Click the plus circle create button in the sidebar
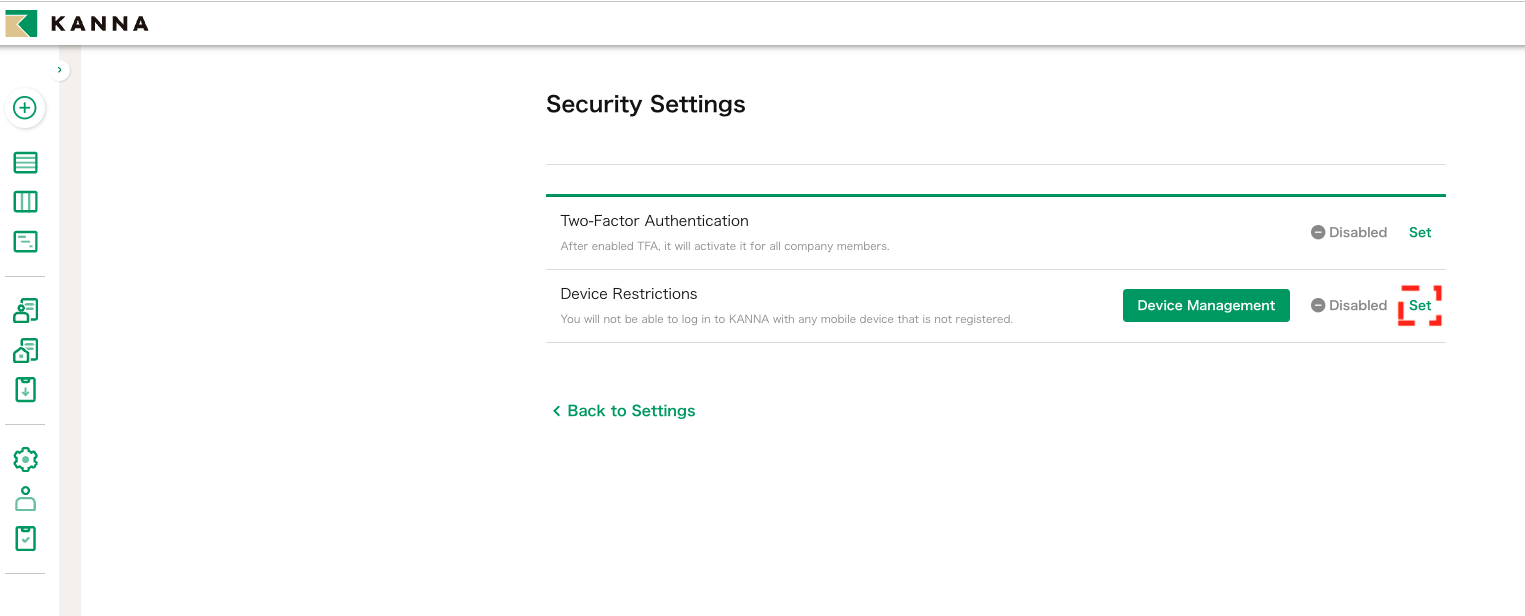The width and height of the screenshot is (1525, 616). (25, 108)
